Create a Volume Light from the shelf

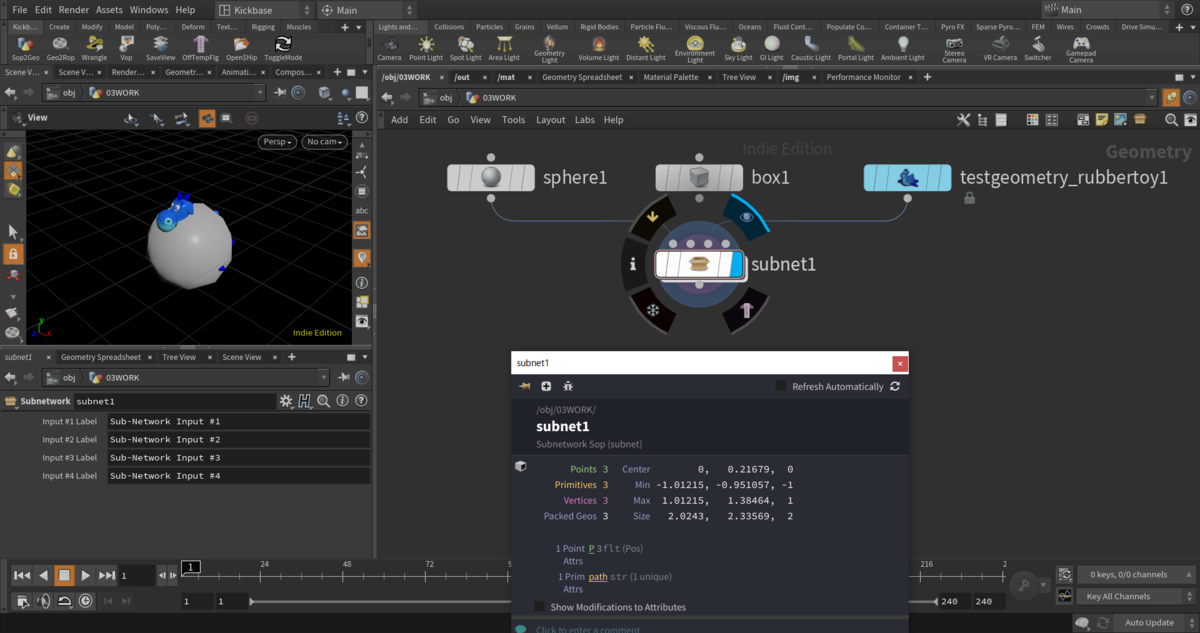598,48
